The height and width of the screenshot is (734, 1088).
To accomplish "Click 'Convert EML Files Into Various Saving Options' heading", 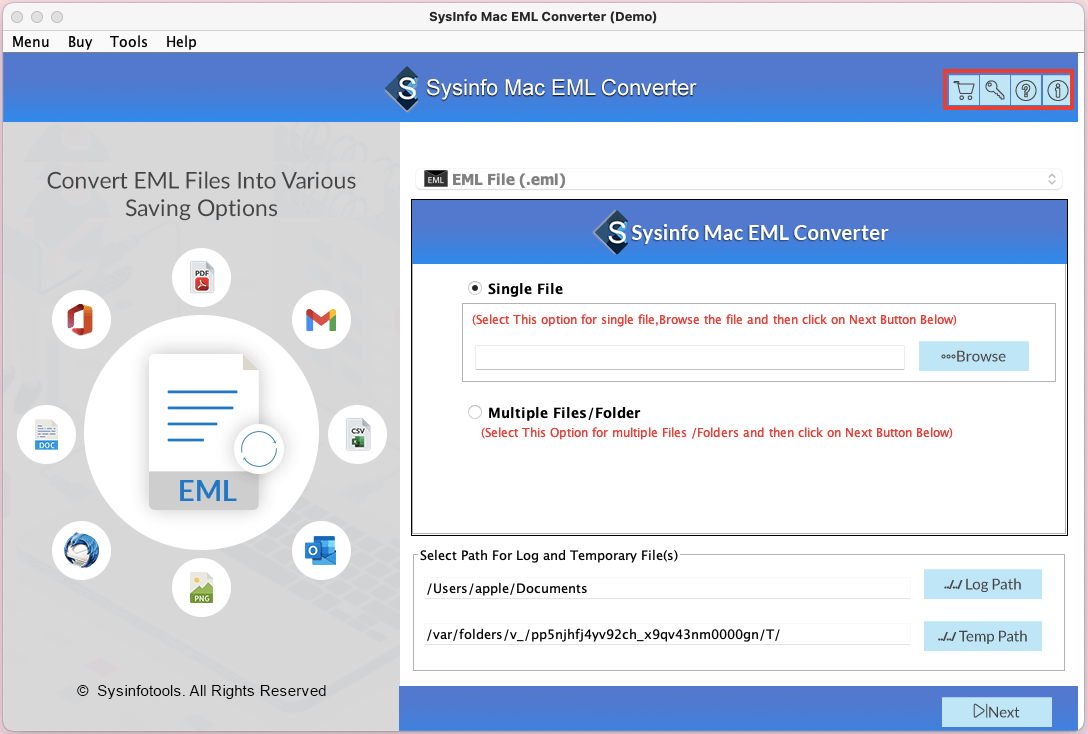I will (x=201, y=194).
